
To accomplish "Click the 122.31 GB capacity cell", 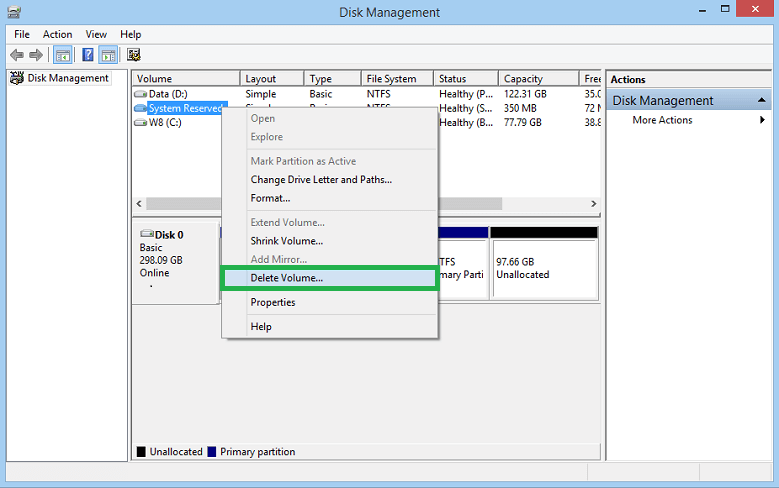I will coord(525,94).
